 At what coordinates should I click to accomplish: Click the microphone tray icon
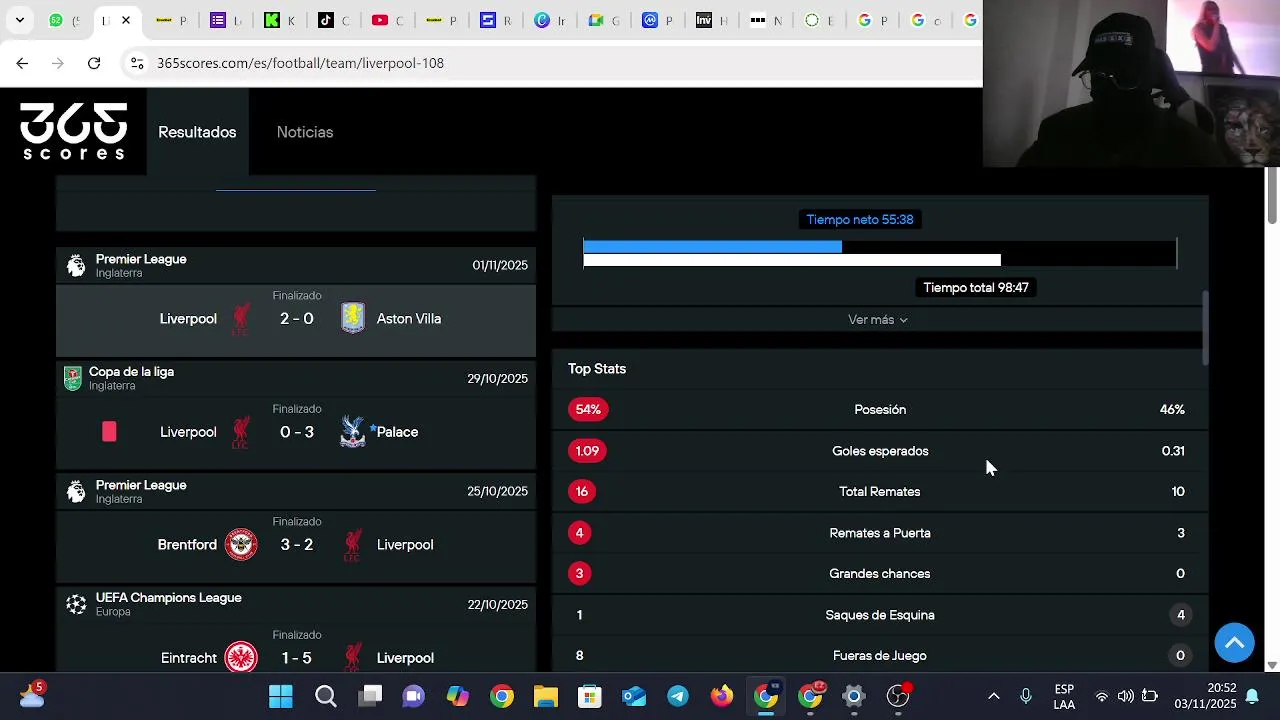(1025, 696)
